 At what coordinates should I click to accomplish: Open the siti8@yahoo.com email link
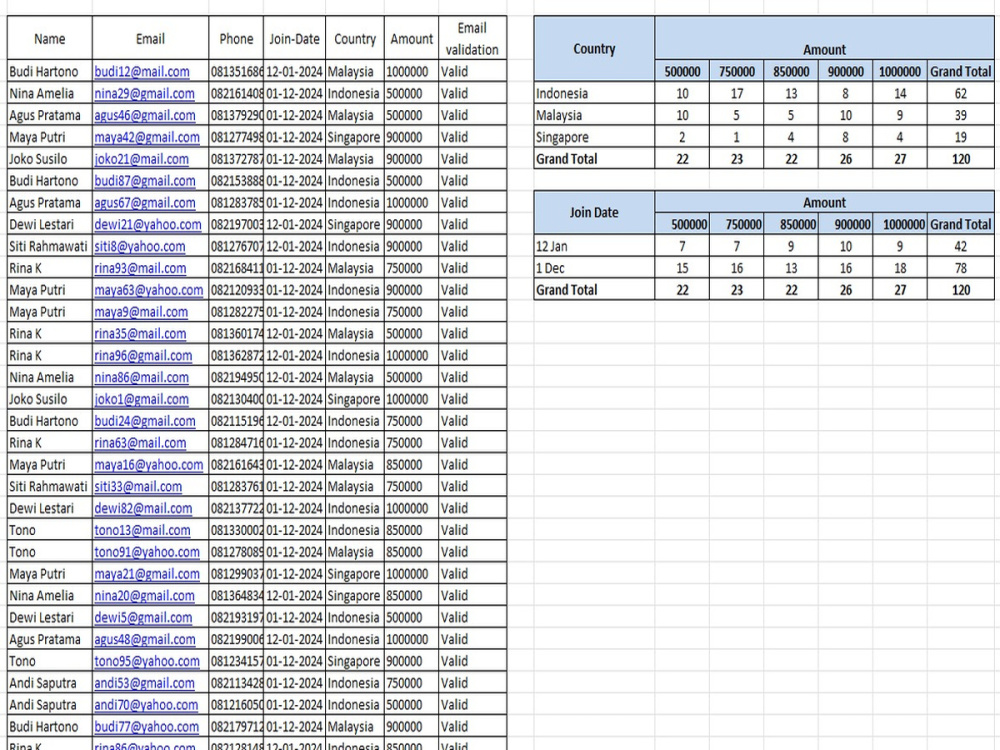[x=140, y=246]
